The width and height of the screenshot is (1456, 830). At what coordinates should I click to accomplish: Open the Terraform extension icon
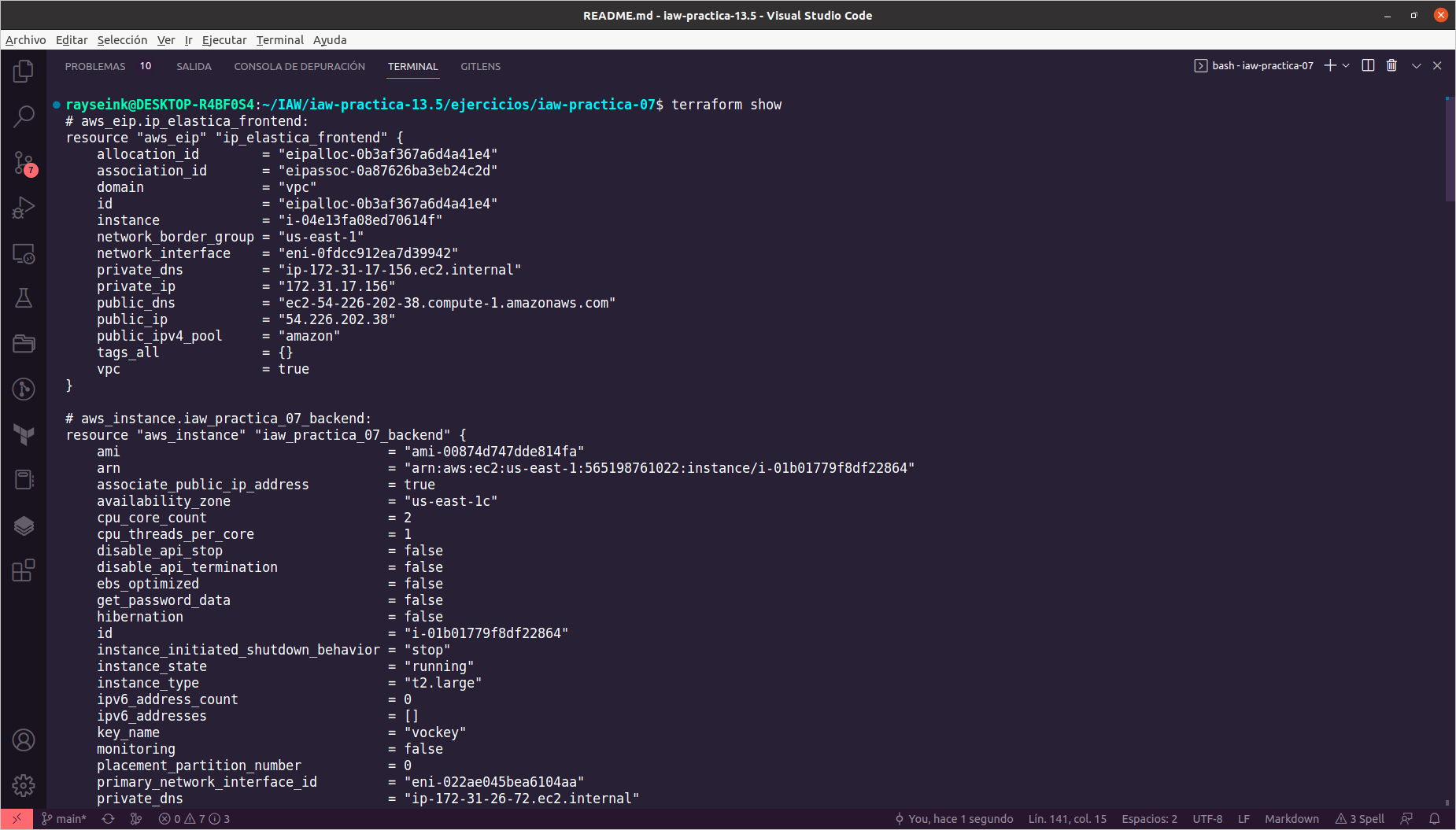(x=24, y=434)
